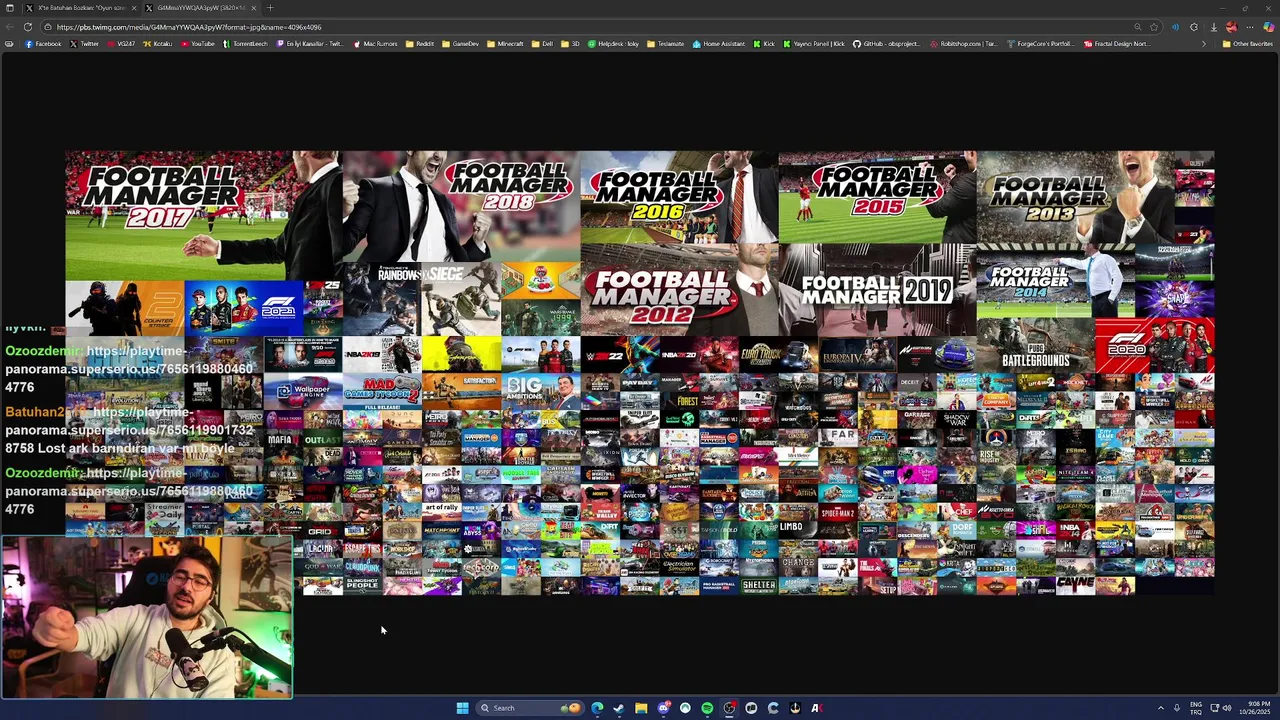Click the Football Manager 2013 tile
This screenshot has width=1280, height=720.
click(1075, 196)
